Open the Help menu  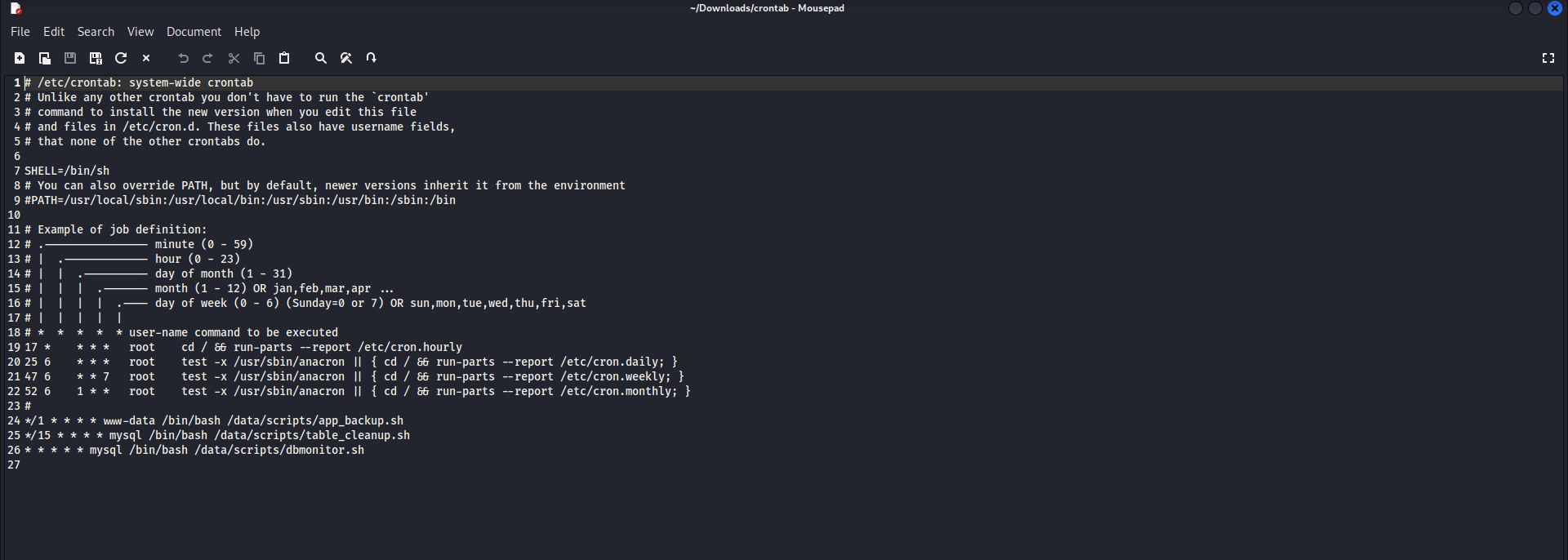coord(247,32)
